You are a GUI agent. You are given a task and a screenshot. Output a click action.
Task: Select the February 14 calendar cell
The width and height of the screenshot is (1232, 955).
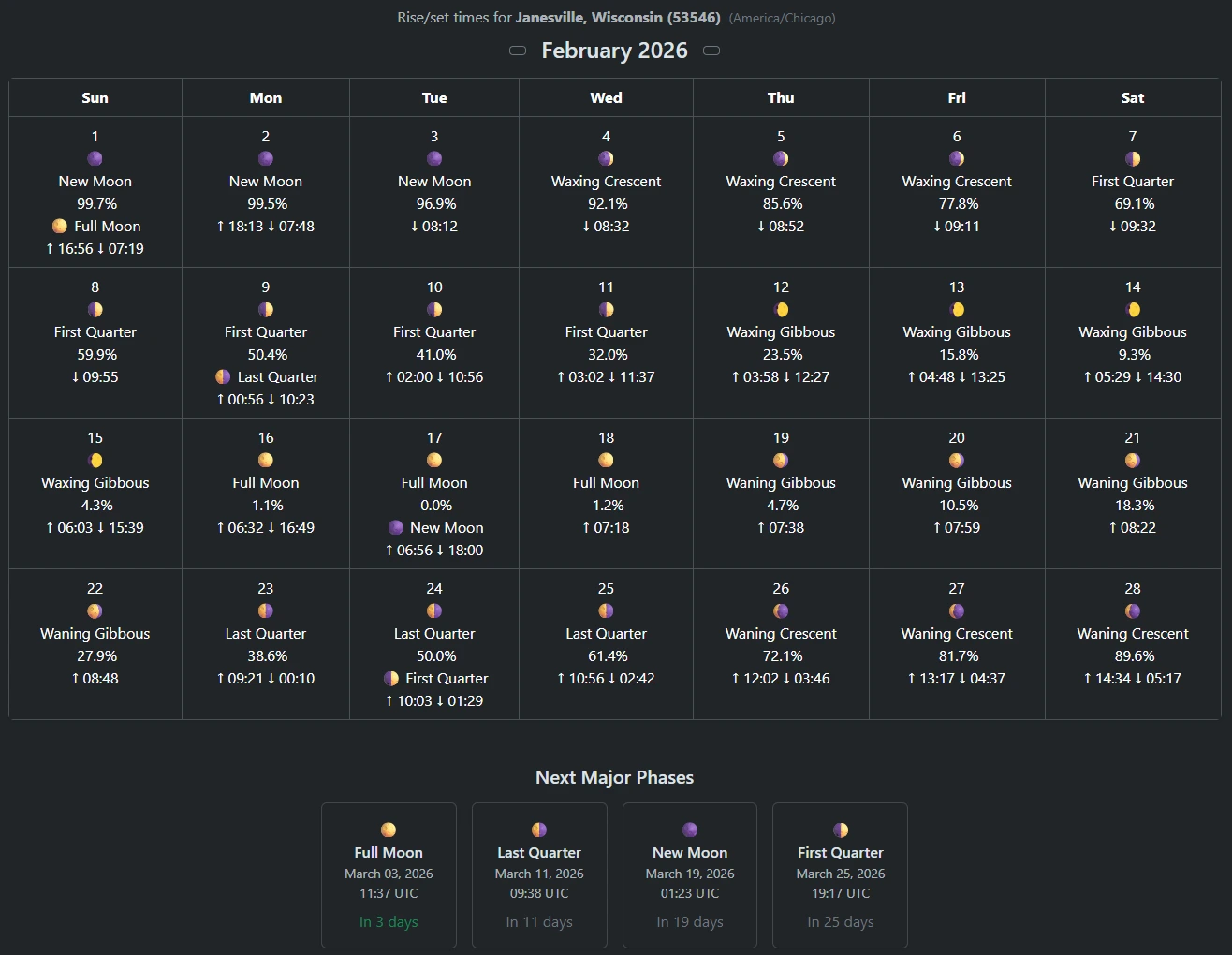tap(1133, 343)
